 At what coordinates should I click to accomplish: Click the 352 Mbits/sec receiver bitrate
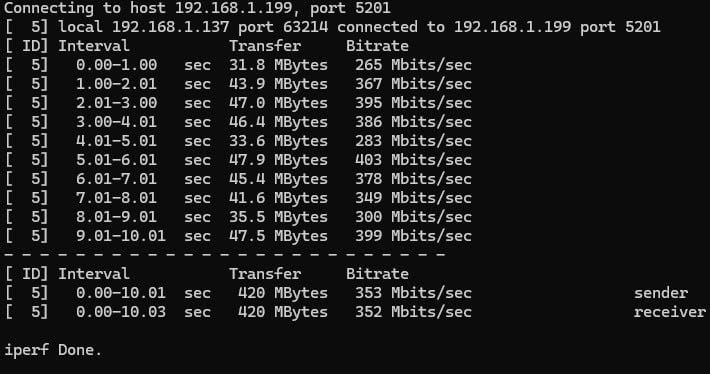point(413,312)
